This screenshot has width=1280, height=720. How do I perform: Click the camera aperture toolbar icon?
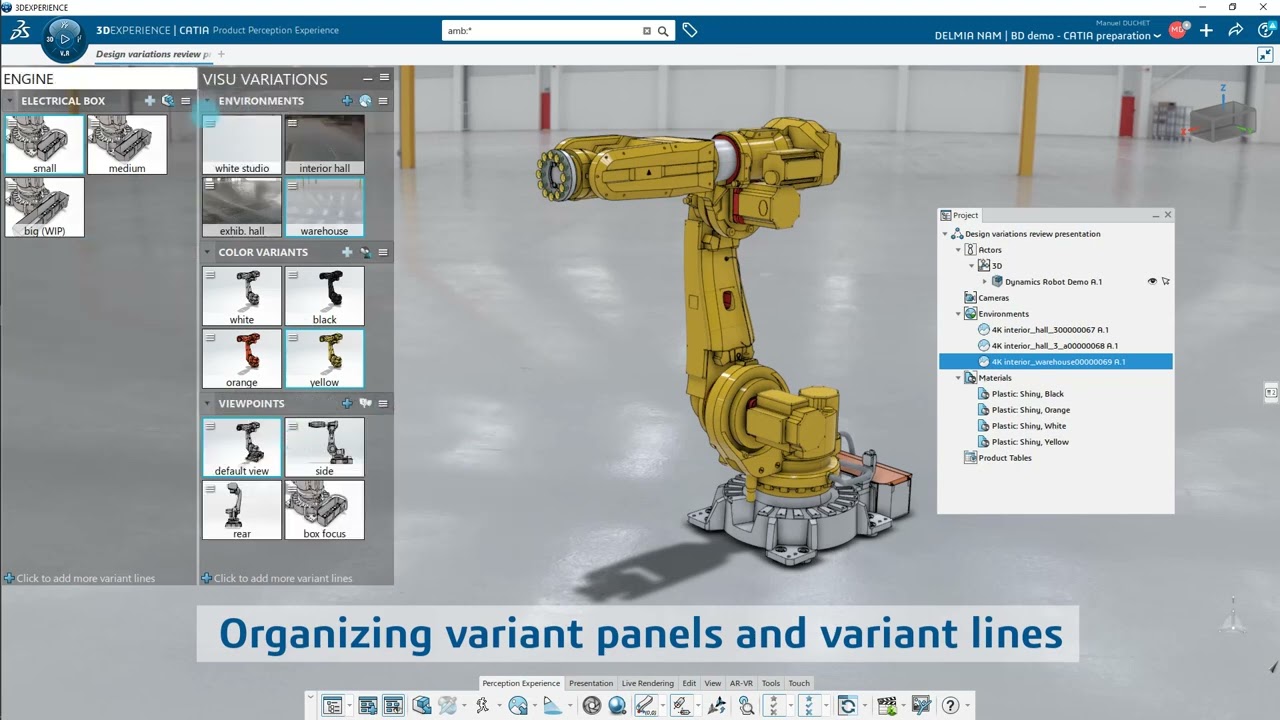click(x=592, y=705)
